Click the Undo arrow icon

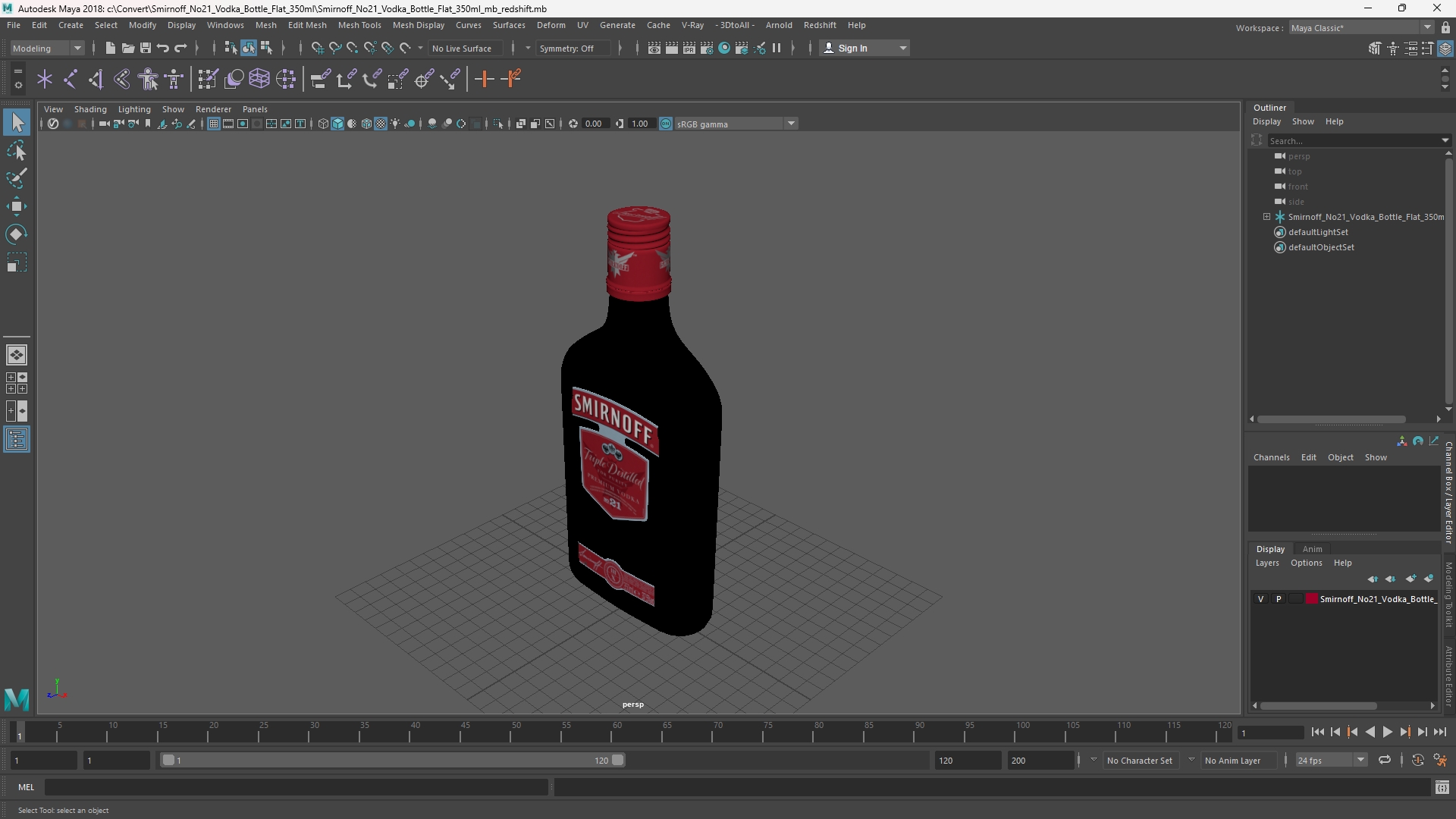click(162, 48)
